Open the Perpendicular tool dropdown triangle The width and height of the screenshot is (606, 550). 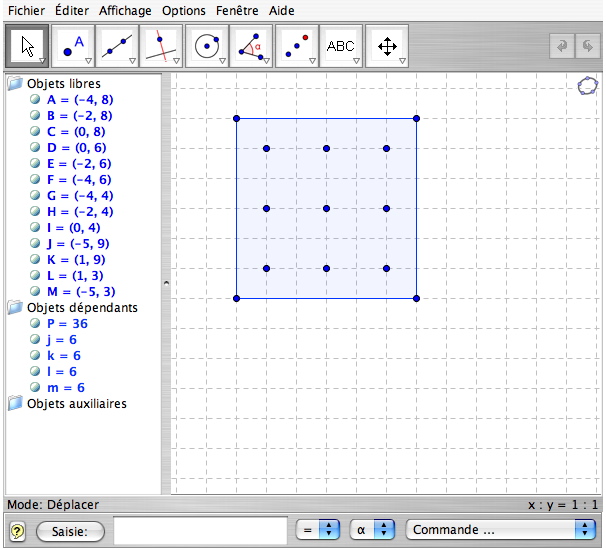(177, 61)
